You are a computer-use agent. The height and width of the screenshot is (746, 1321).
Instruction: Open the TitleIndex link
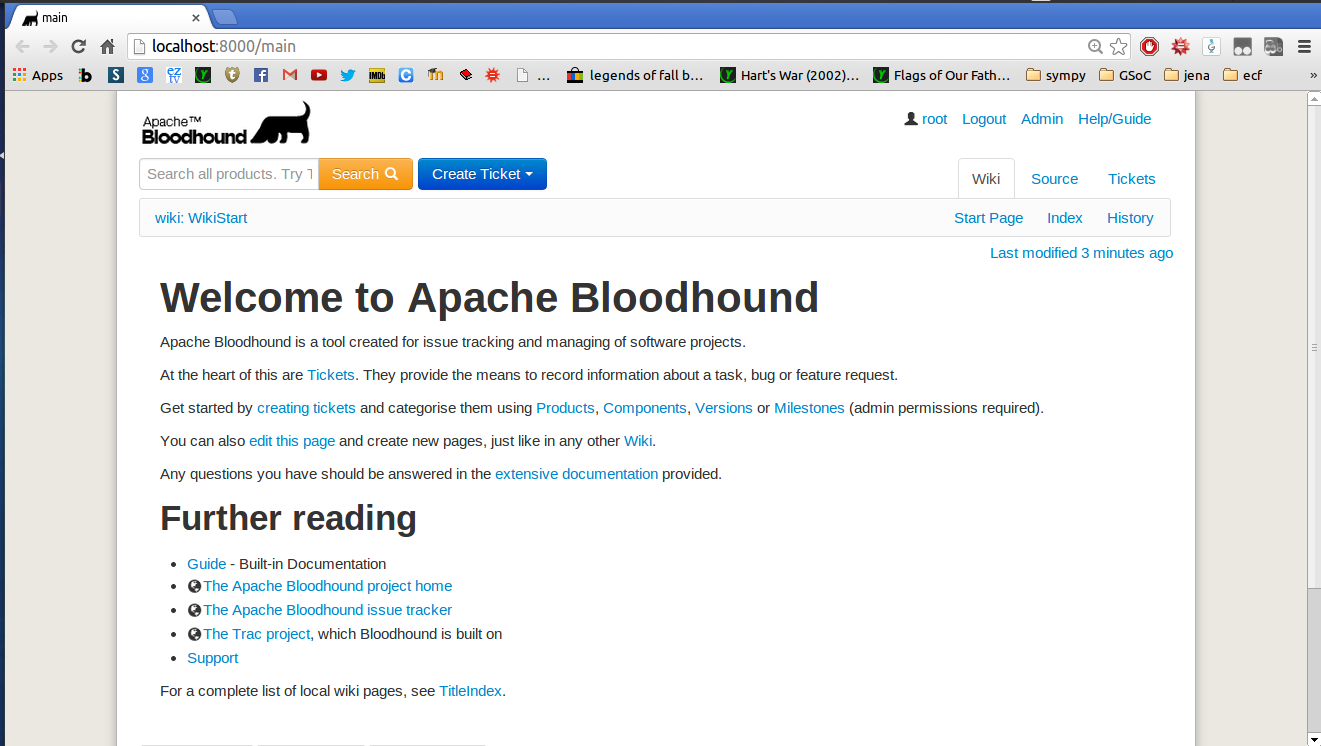click(470, 691)
